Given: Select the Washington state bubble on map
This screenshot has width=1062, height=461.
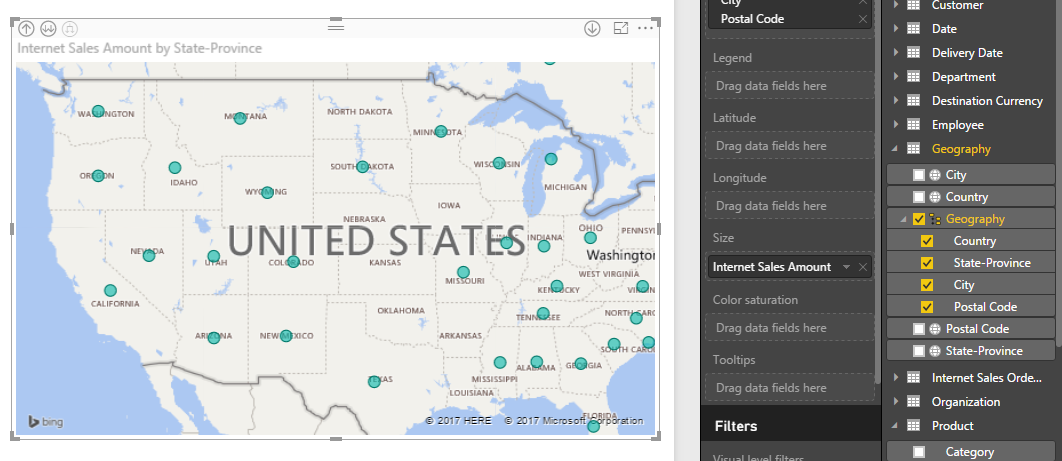Looking at the screenshot, I should [x=98, y=111].
